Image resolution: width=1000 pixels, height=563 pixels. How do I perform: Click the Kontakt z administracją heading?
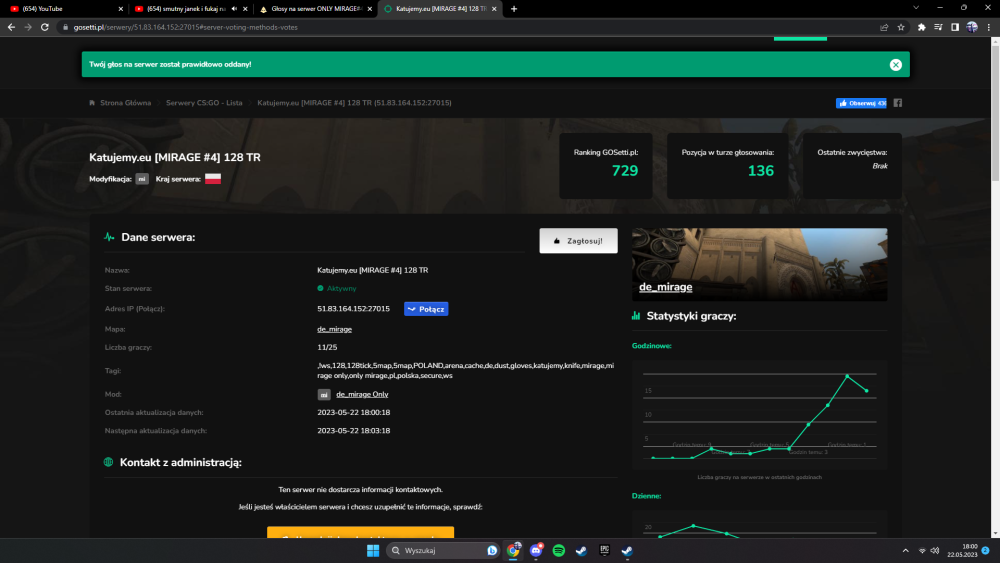(x=180, y=463)
